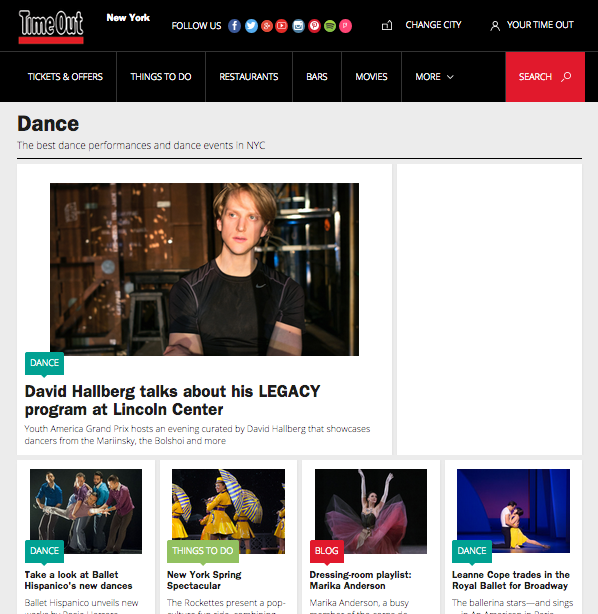
Task: Open Time Out's Facebook page icon
Action: 234,26
